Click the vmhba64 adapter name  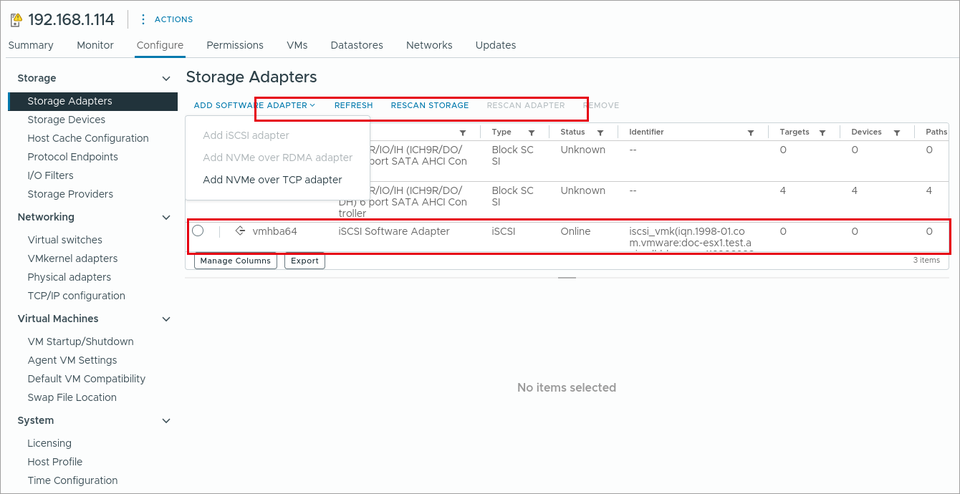[x=275, y=231]
